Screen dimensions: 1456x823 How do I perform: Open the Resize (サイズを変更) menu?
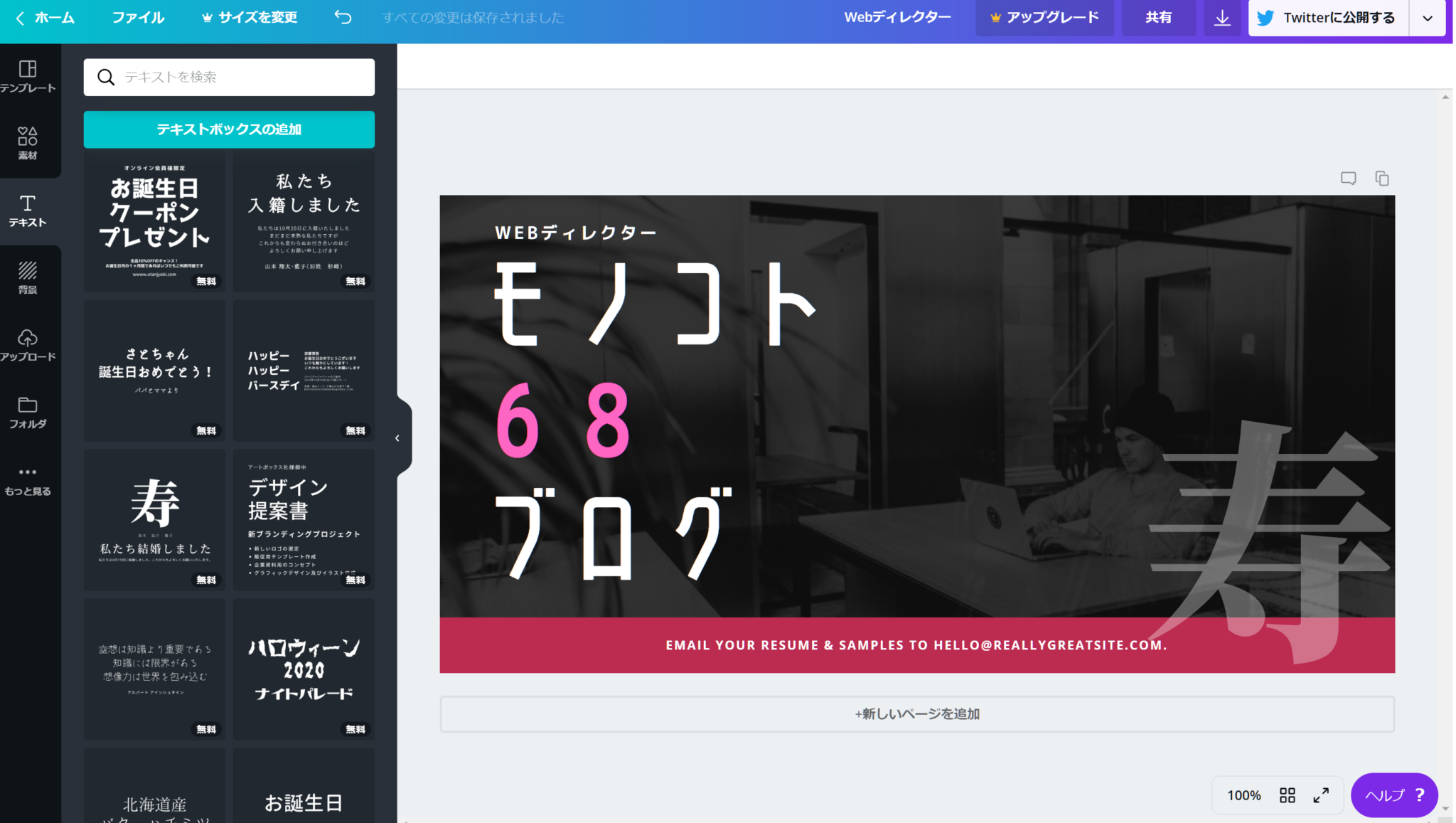(x=250, y=17)
